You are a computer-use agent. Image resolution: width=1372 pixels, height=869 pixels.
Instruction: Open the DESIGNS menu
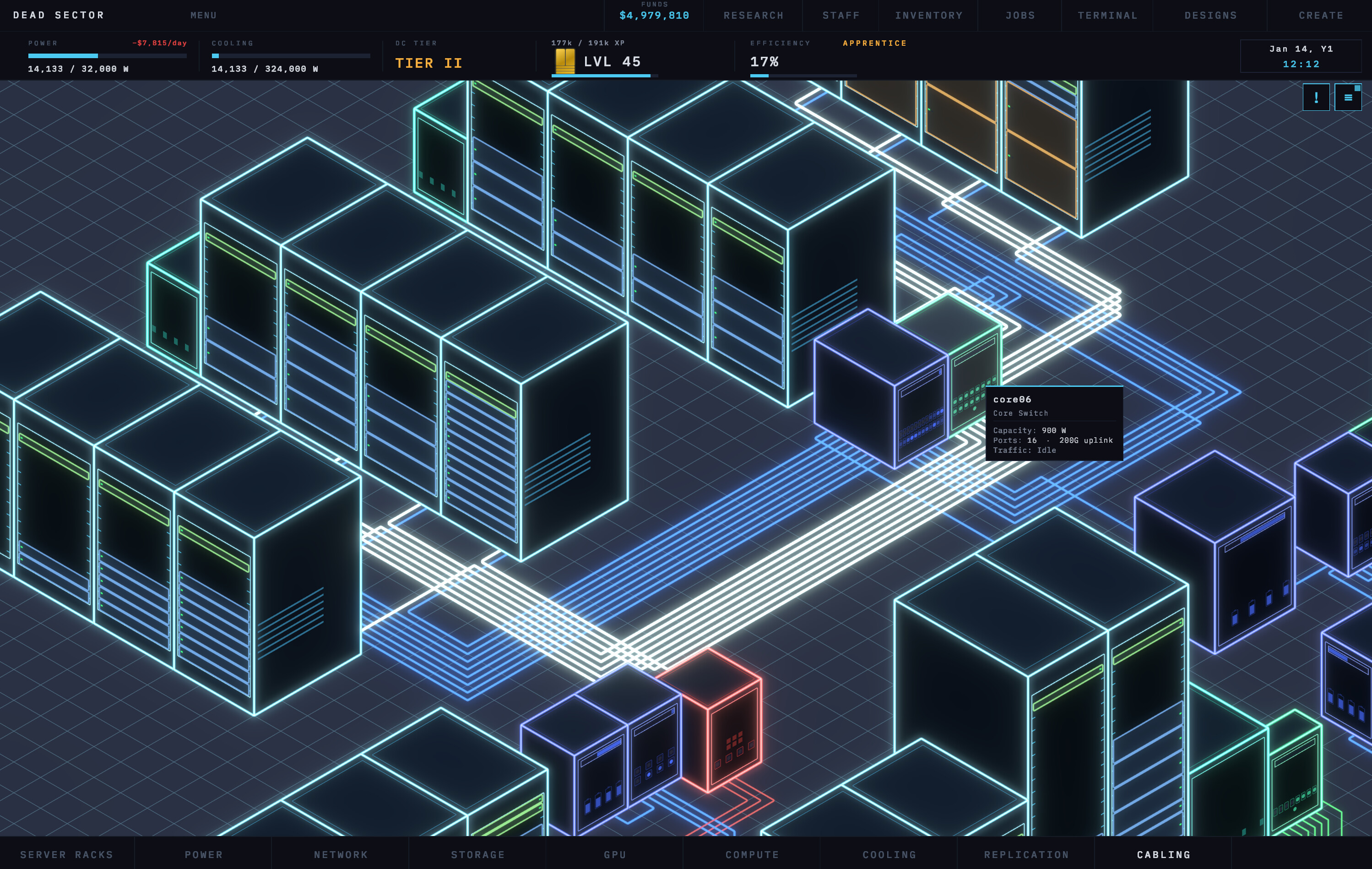[x=1211, y=16]
